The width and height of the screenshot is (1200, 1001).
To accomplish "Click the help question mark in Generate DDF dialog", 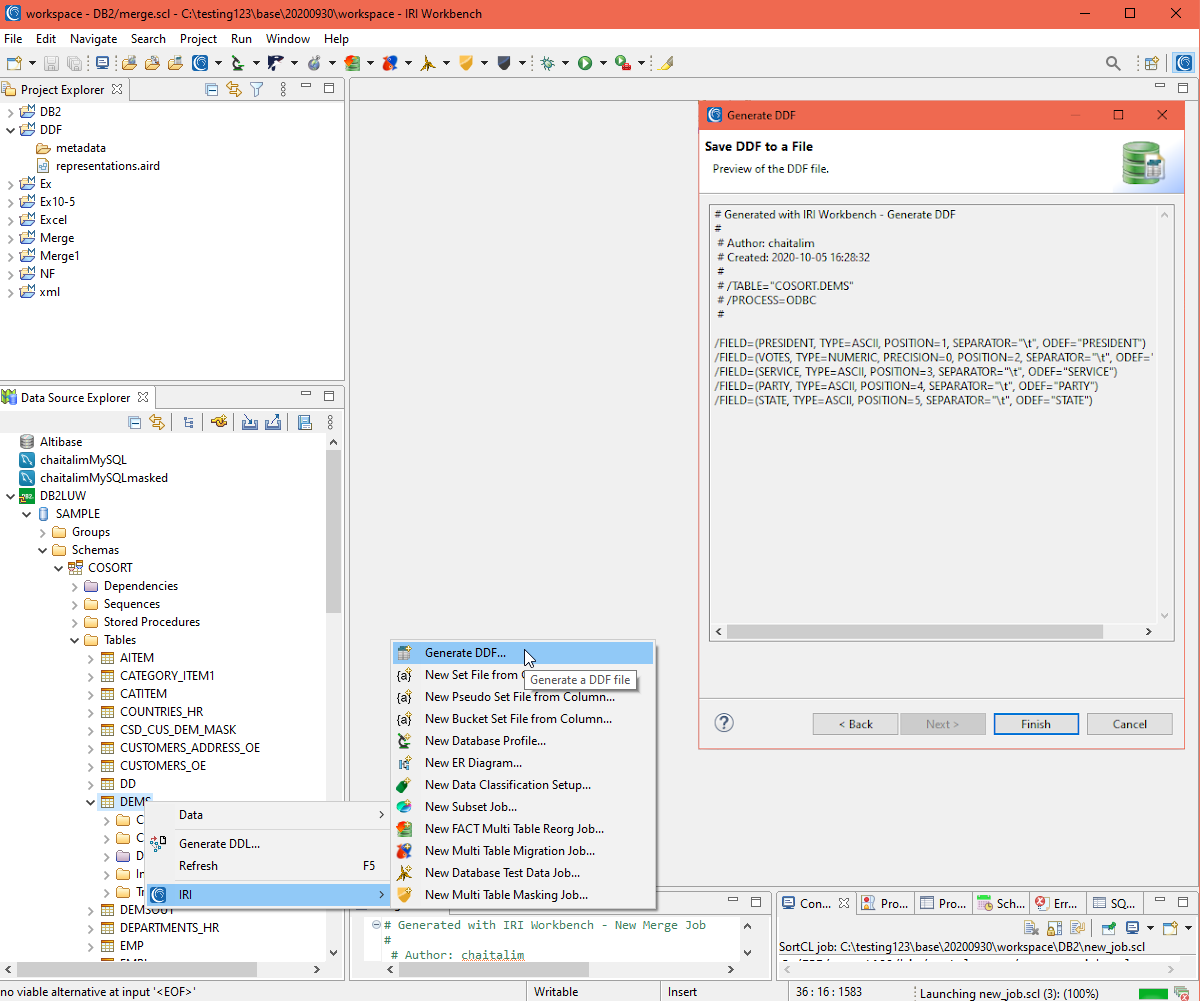I will pos(725,723).
